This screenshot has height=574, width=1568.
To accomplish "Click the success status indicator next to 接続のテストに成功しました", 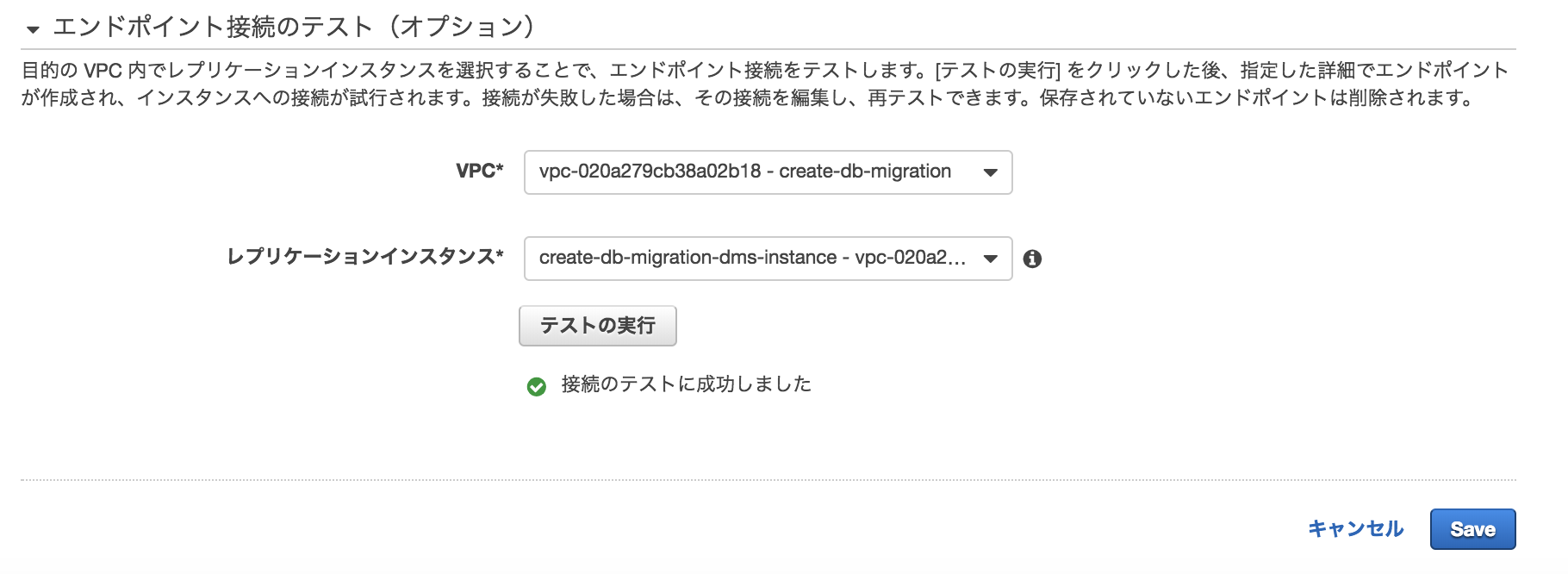I will pyautogui.click(x=534, y=385).
